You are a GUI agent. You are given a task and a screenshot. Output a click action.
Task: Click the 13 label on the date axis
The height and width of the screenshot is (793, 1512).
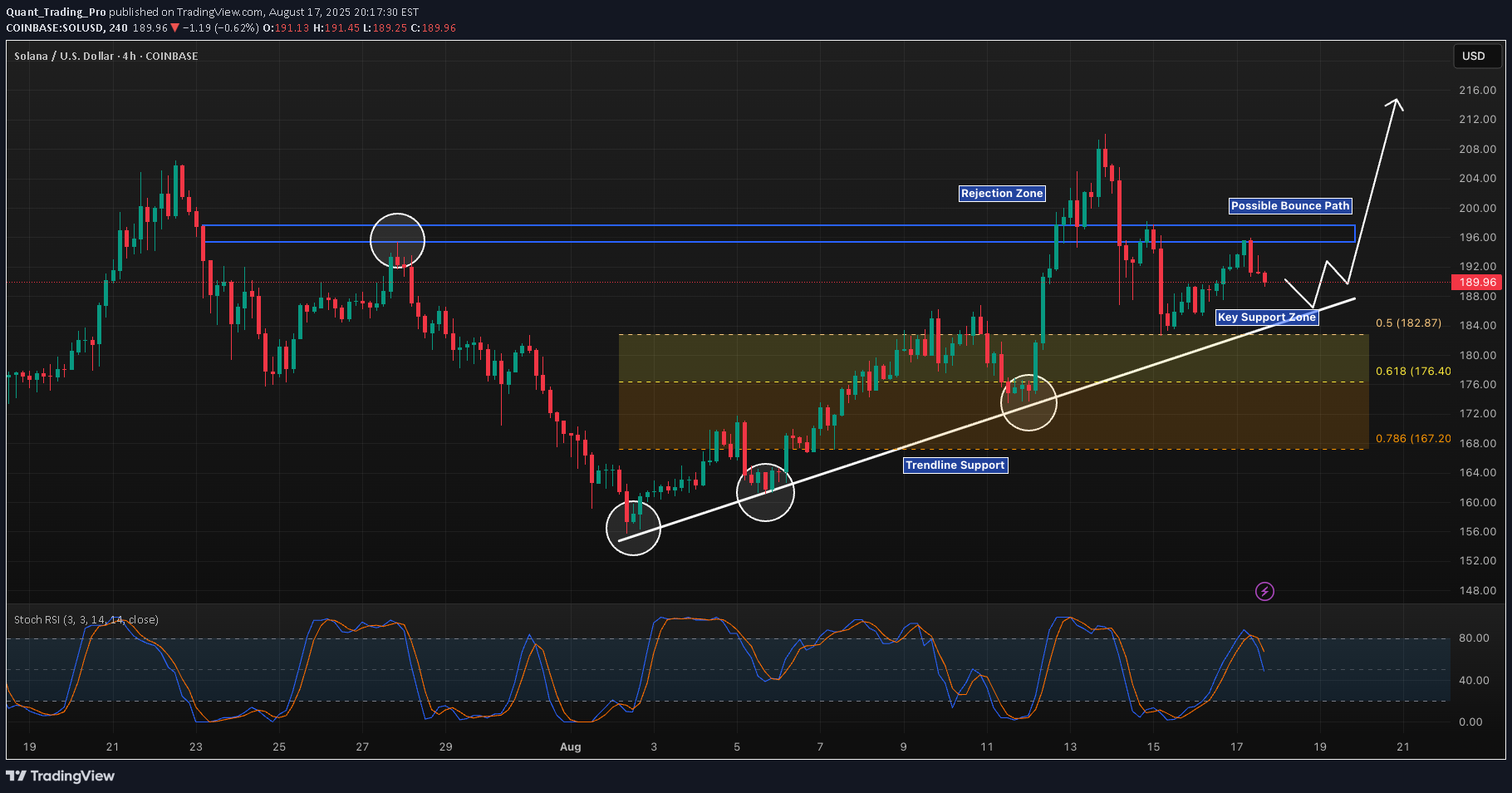click(x=1070, y=746)
